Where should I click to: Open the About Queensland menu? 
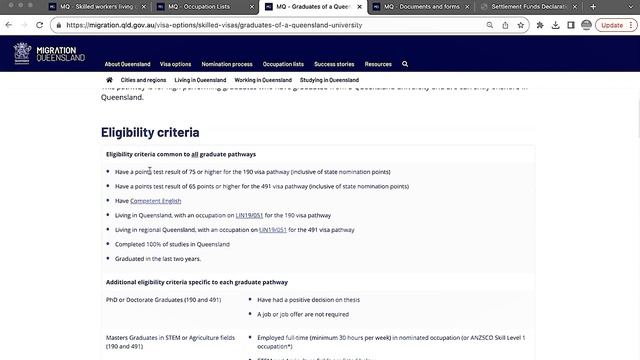coord(127,64)
